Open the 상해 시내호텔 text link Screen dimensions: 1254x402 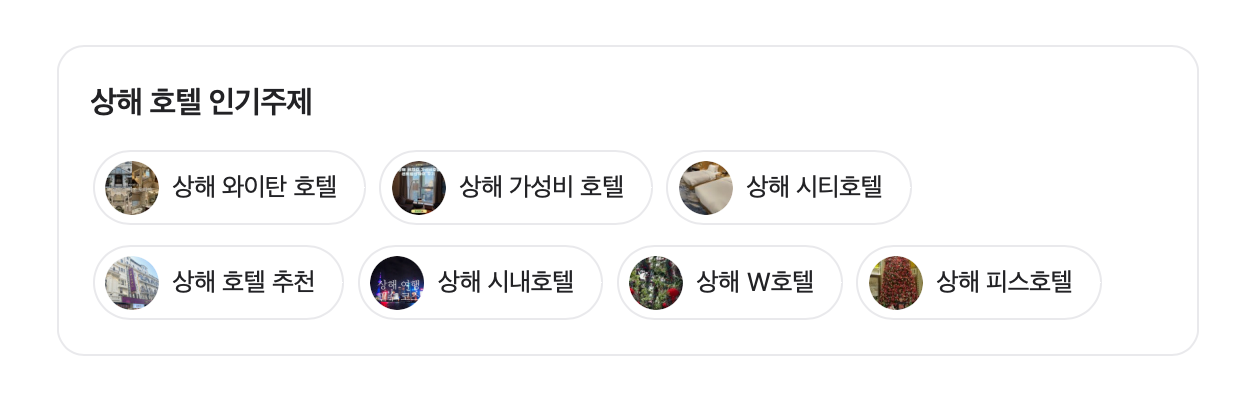[x=506, y=282]
